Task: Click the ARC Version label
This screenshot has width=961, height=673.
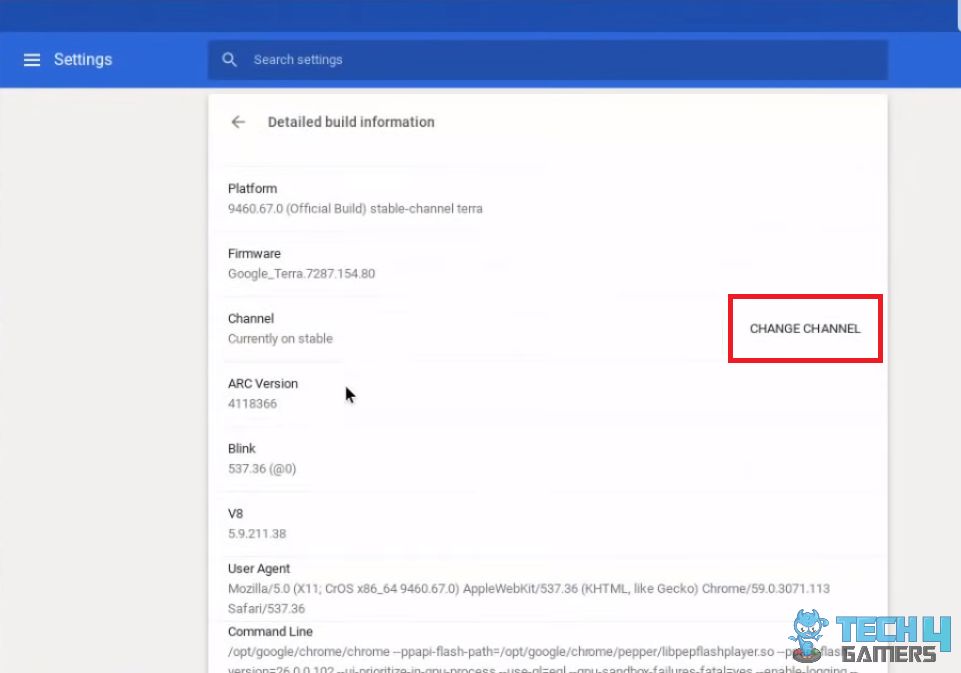Action: pos(263,383)
